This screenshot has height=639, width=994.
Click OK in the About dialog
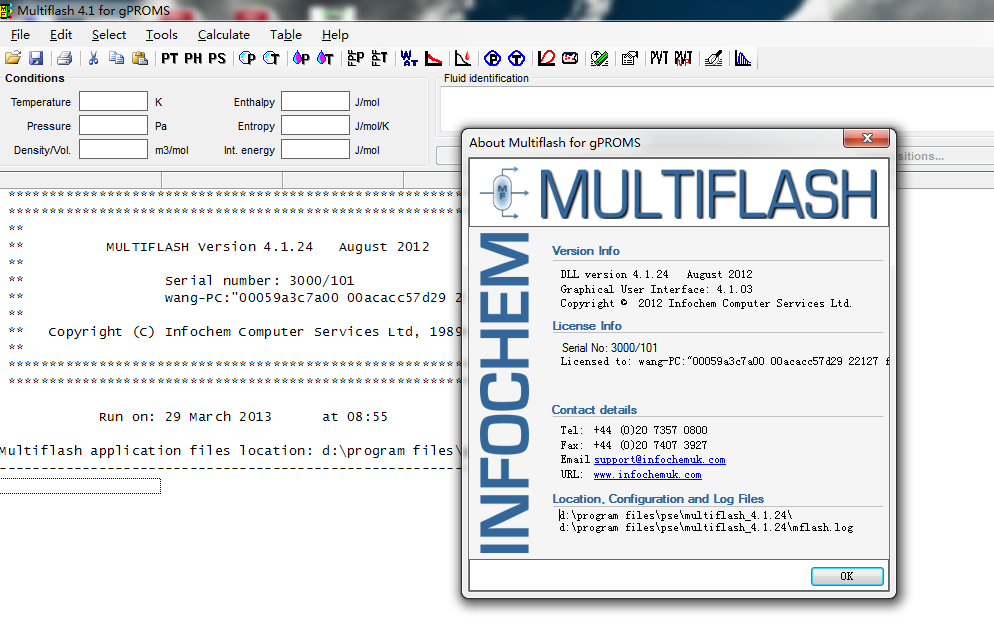click(847, 576)
